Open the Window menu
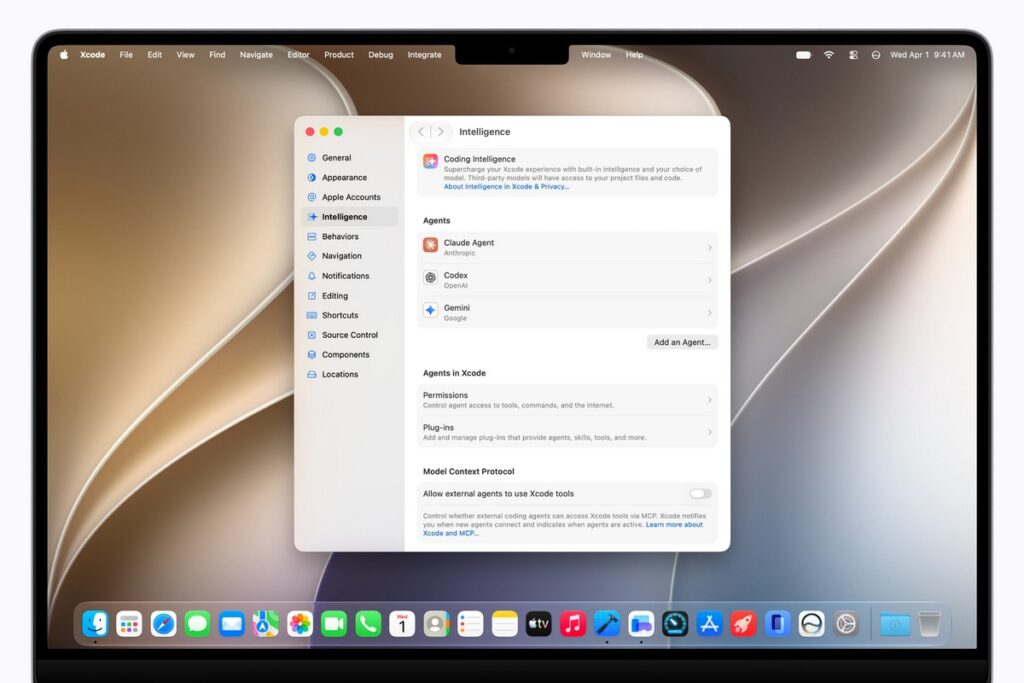1024x683 pixels. [596, 55]
